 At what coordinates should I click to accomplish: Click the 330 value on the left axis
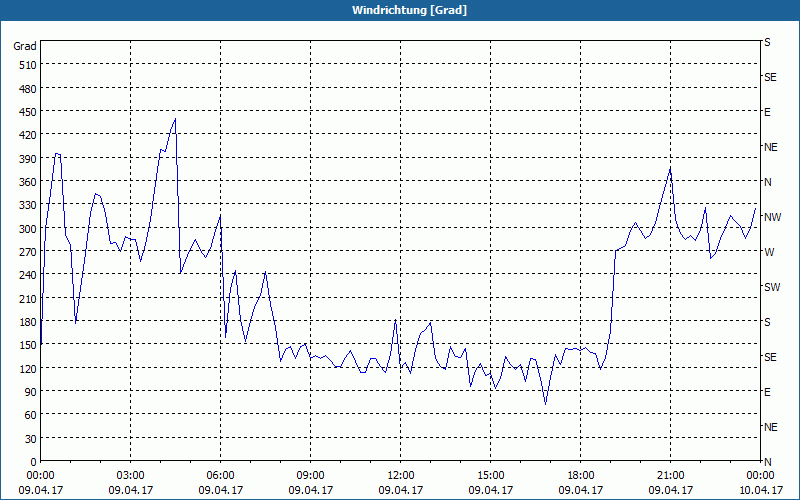29,206
